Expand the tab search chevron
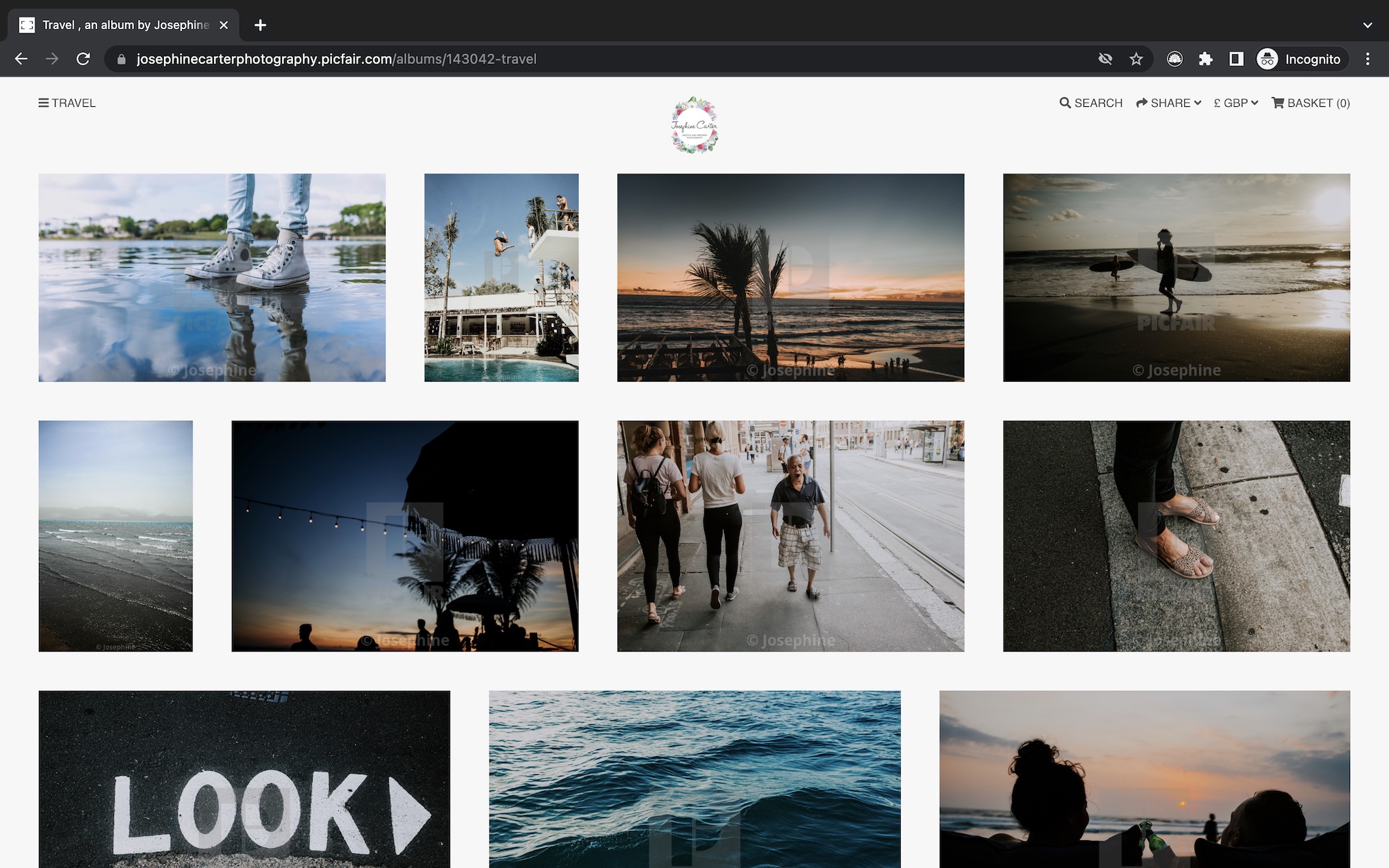 (1367, 25)
